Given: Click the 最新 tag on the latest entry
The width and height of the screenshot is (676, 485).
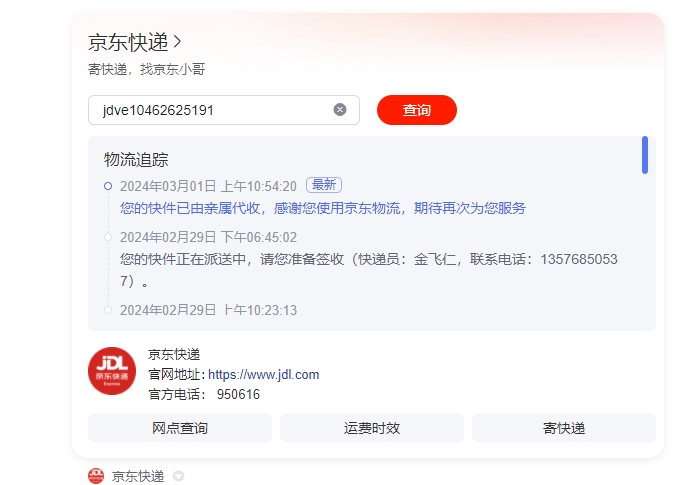Looking at the screenshot, I should 324,185.
